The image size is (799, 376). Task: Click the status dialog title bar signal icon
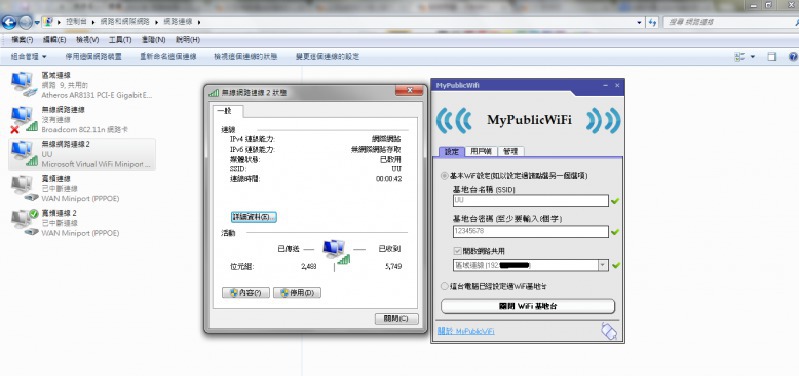point(214,93)
